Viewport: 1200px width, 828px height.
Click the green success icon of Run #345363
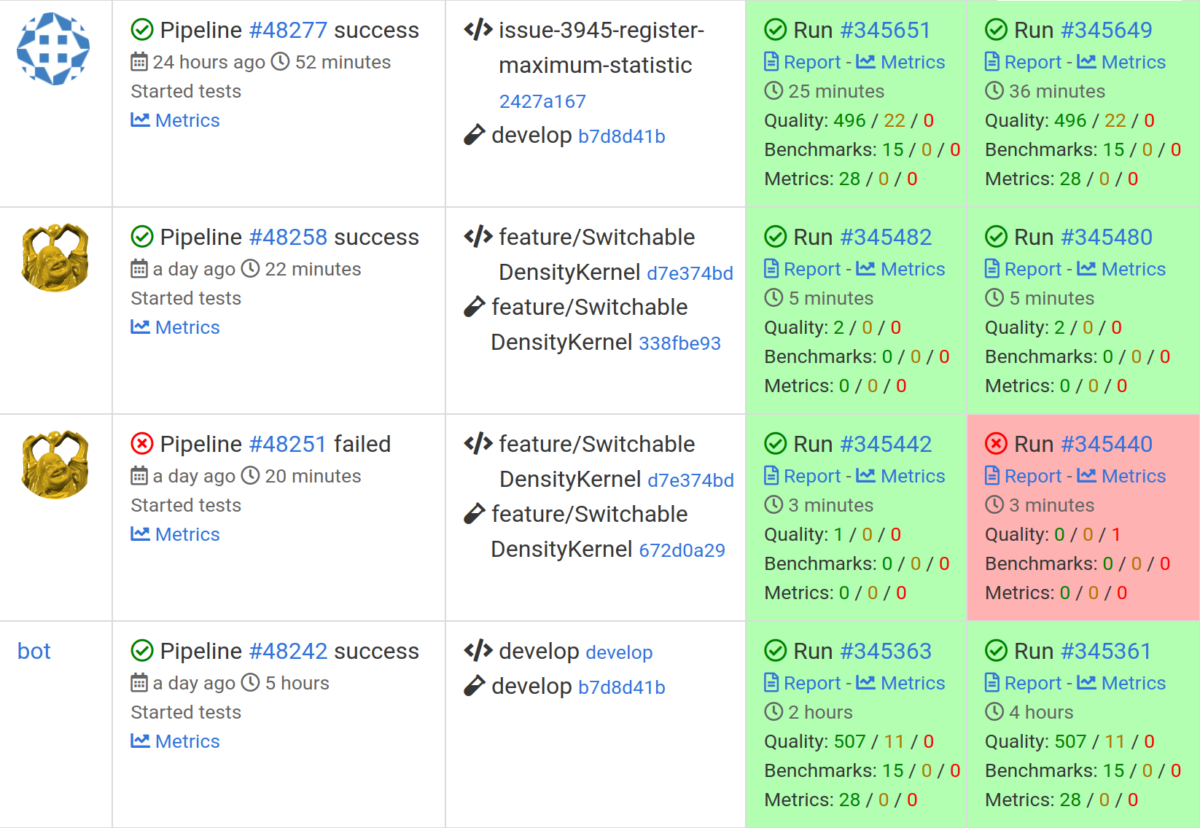tap(775, 651)
